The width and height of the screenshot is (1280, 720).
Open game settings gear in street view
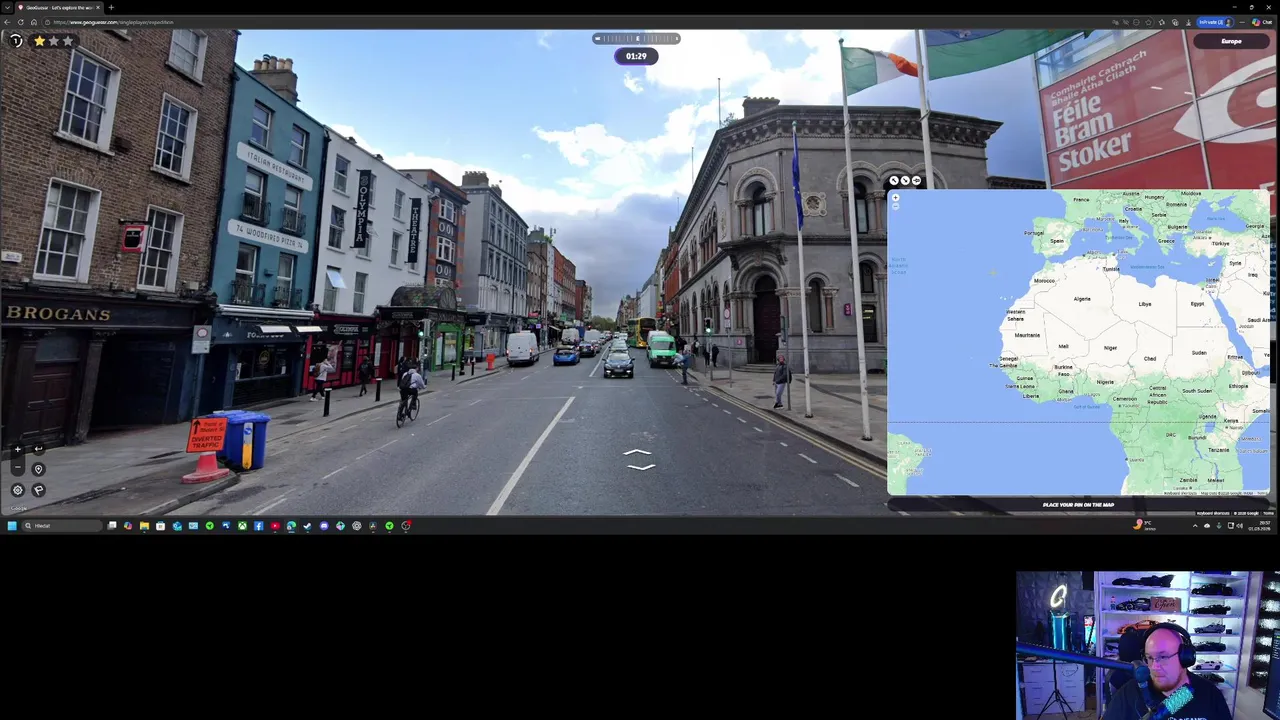click(x=18, y=490)
